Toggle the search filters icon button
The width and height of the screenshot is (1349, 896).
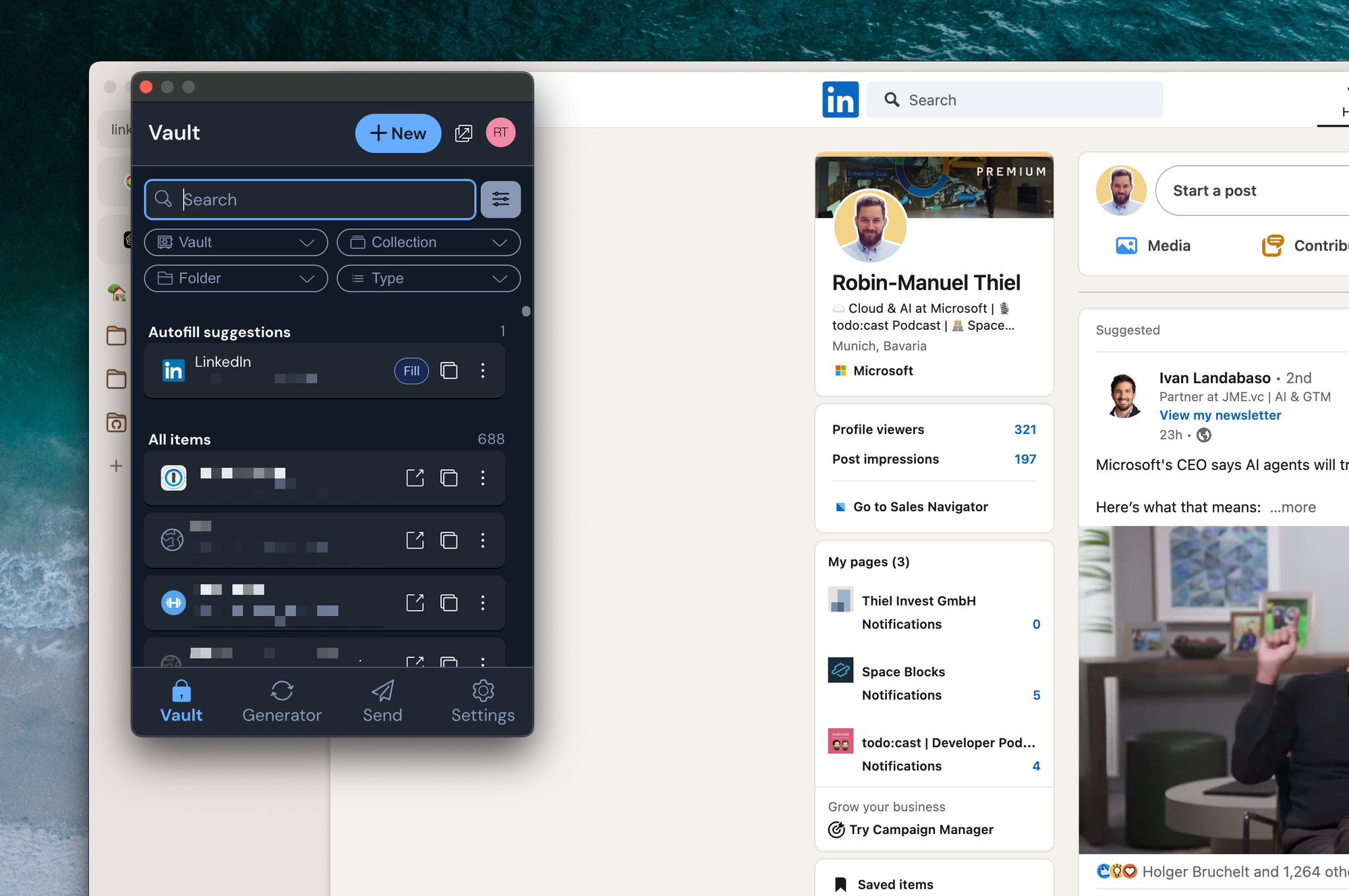tap(500, 200)
